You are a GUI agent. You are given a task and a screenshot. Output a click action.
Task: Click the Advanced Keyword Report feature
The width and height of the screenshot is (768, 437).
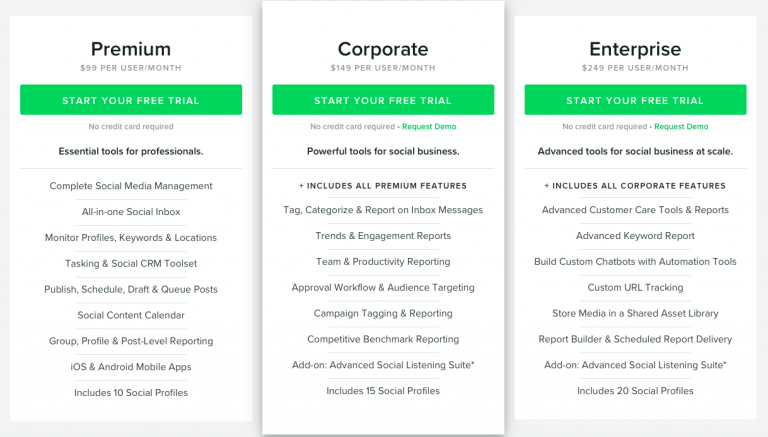pos(635,236)
